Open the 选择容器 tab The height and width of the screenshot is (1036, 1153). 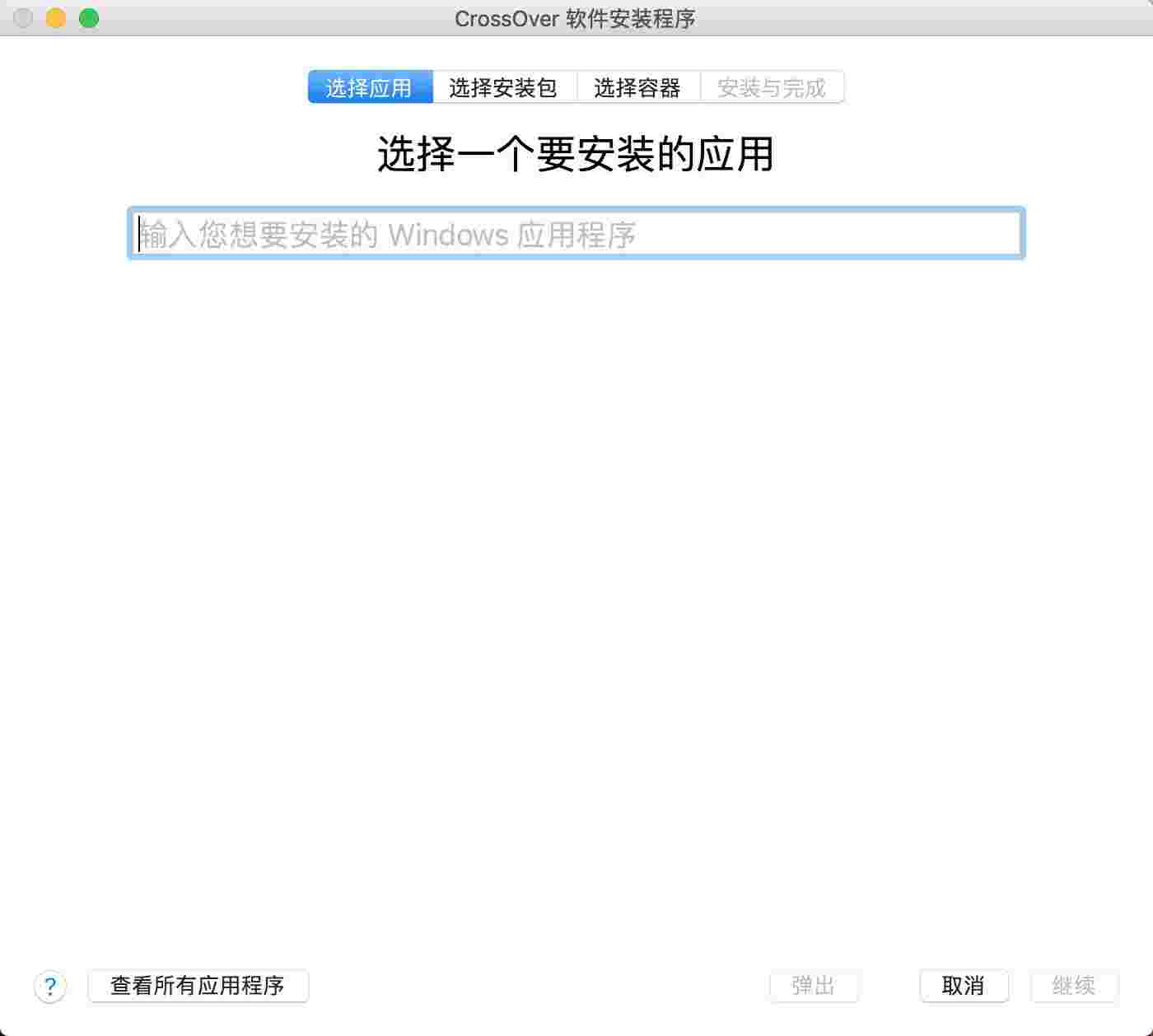[x=638, y=87]
